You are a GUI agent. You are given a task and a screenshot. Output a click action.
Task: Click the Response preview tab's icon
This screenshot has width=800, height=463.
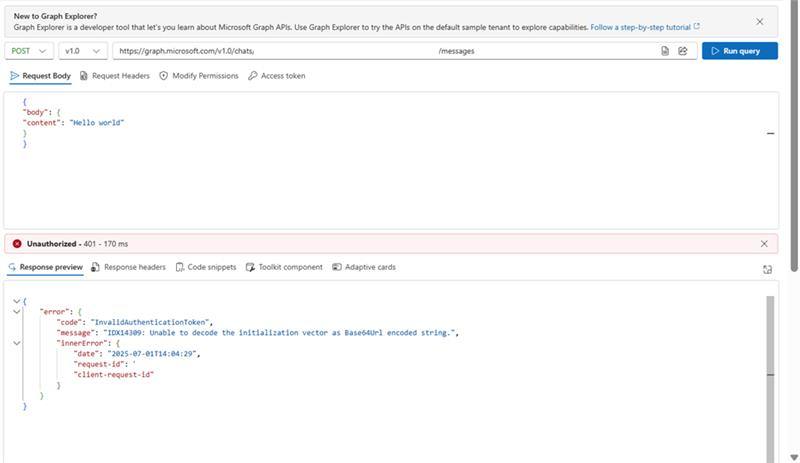tap(12, 267)
